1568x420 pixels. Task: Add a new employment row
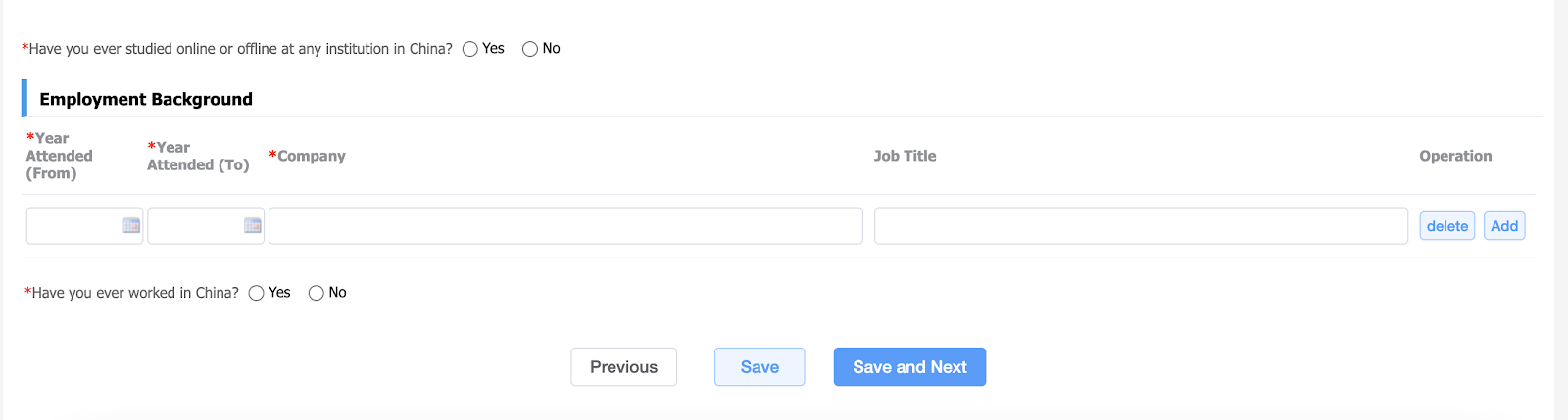pos(1504,226)
